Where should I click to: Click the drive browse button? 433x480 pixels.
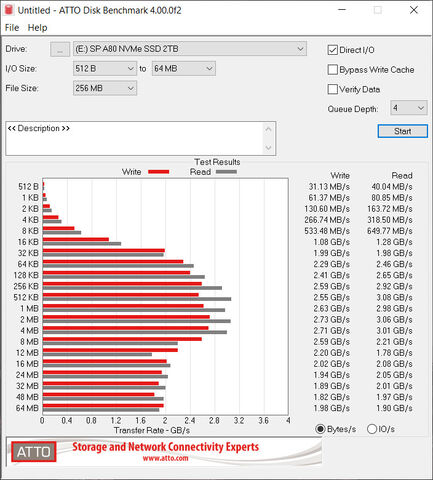pos(60,49)
